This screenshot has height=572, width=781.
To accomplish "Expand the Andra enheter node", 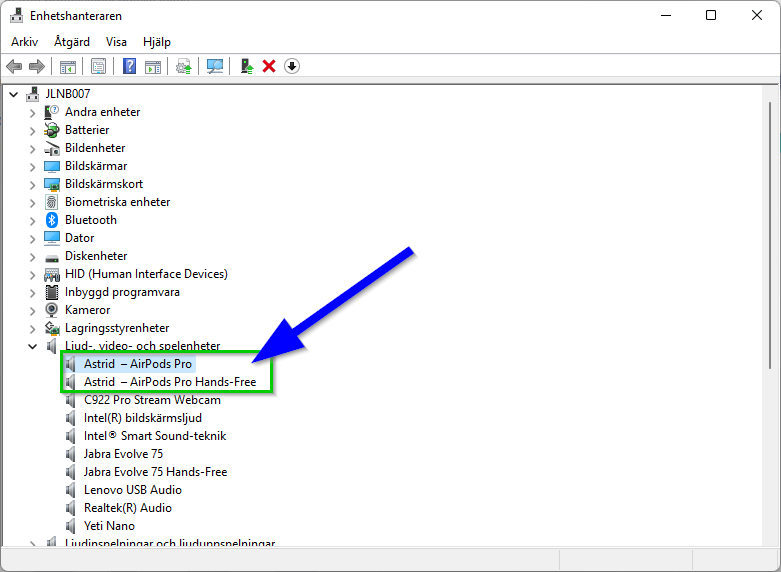I will pyautogui.click(x=33, y=113).
